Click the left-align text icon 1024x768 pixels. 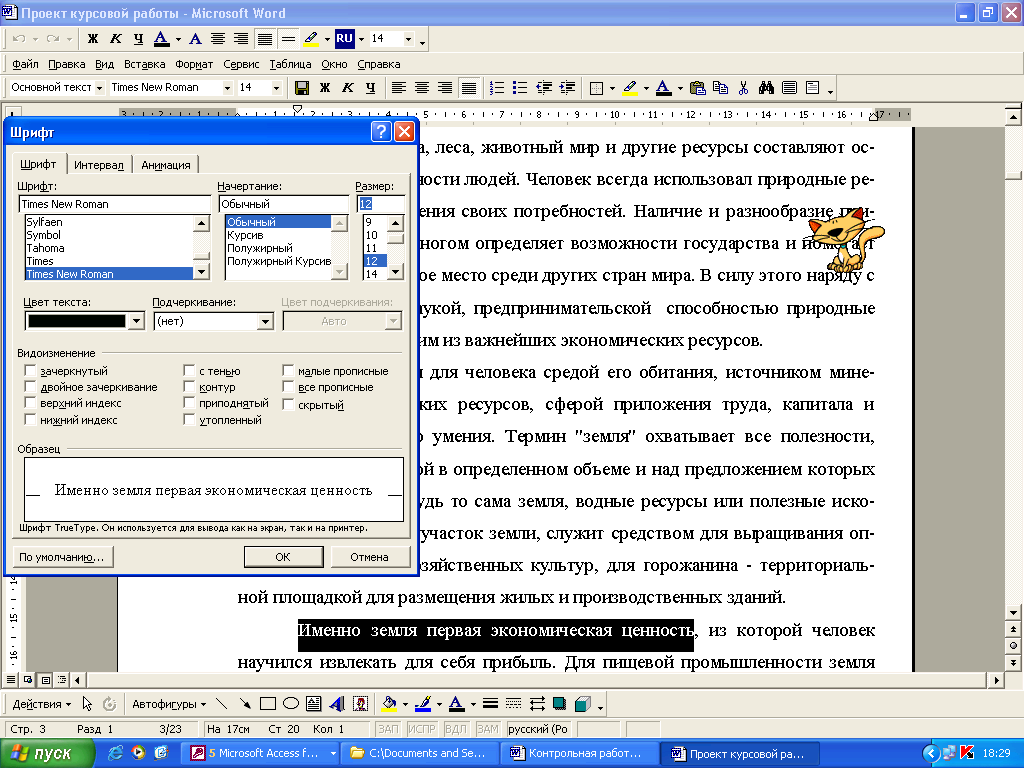398,88
